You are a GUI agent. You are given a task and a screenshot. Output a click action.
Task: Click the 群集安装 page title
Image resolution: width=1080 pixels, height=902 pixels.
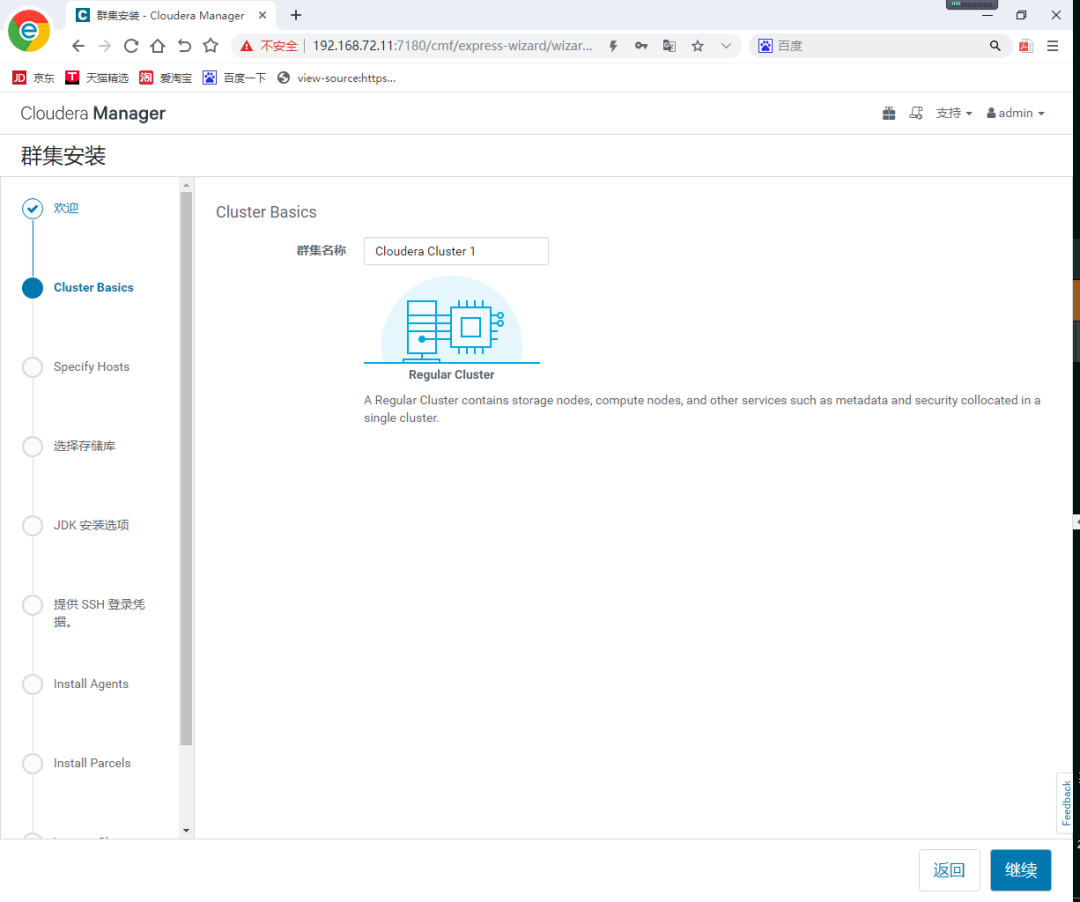coord(63,156)
